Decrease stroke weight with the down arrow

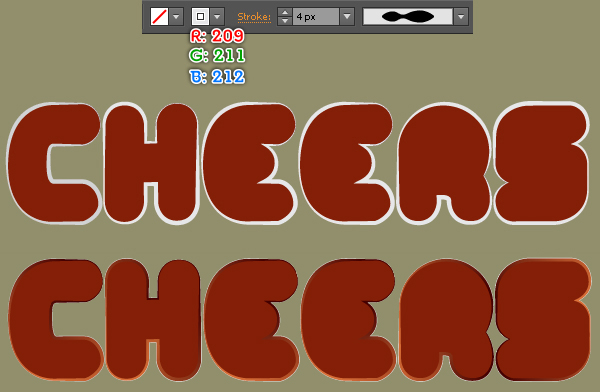pos(284,21)
